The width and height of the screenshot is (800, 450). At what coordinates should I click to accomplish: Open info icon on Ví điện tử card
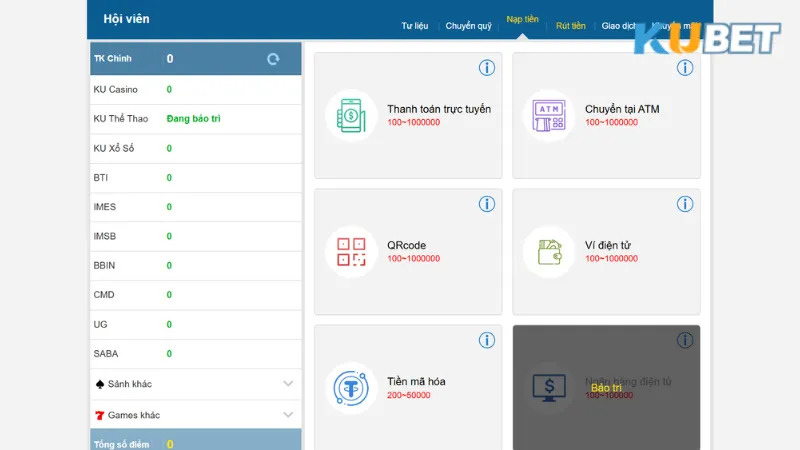pos(685,204)
